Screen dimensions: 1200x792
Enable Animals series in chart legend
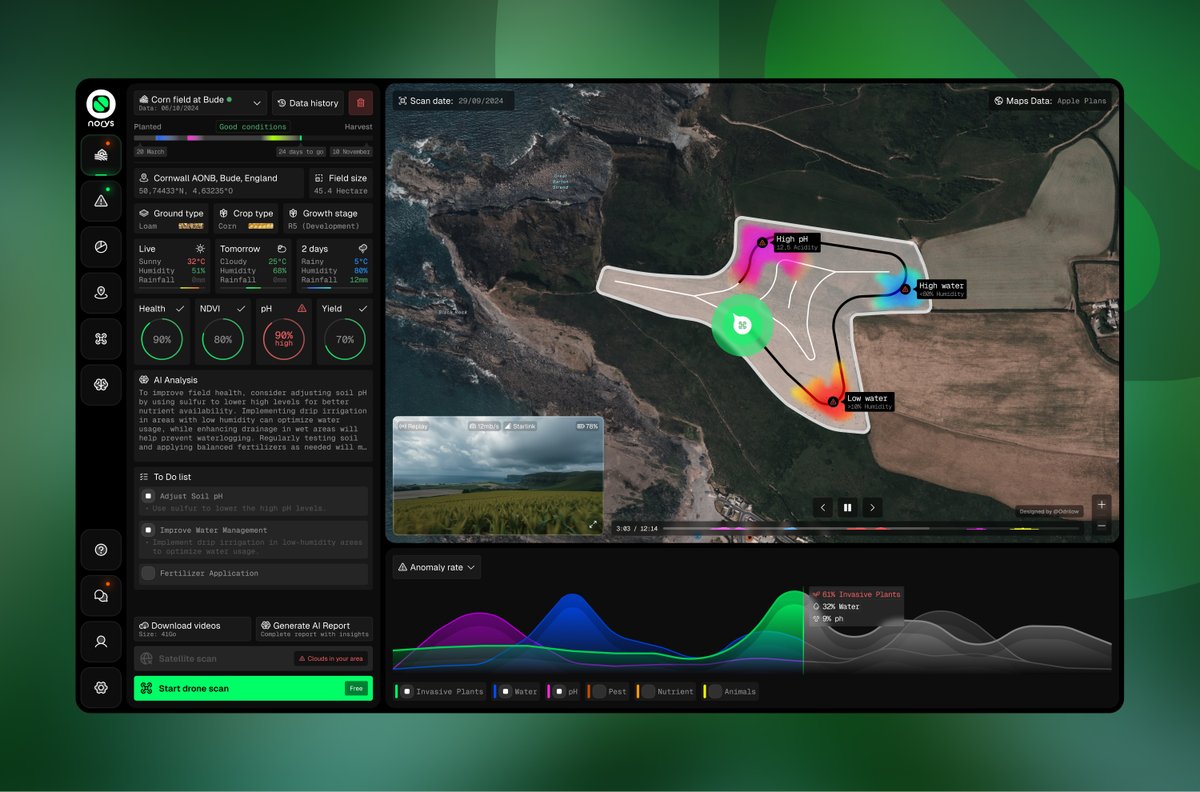pyautogui.click(x=715, y=691)
